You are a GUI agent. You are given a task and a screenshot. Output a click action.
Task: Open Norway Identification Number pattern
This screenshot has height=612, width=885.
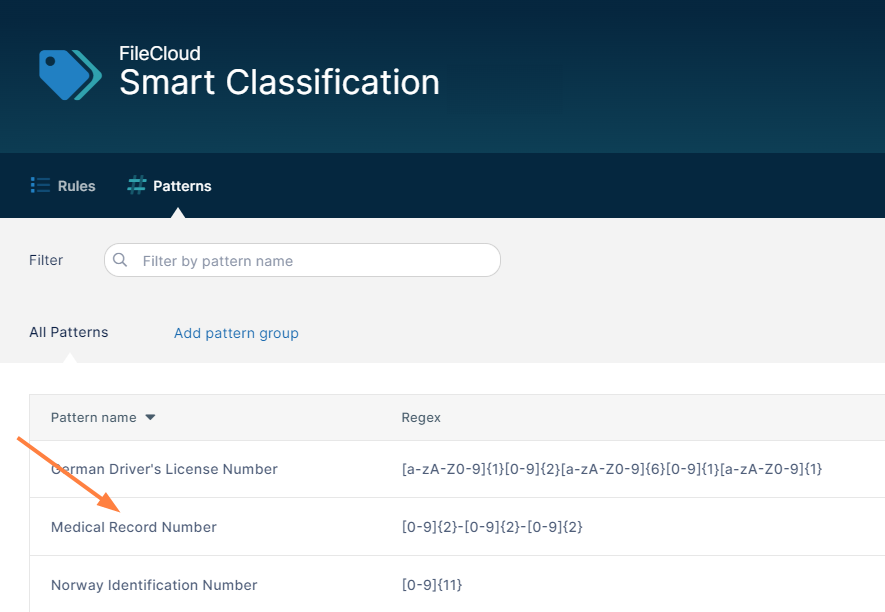tap(154, 585)
